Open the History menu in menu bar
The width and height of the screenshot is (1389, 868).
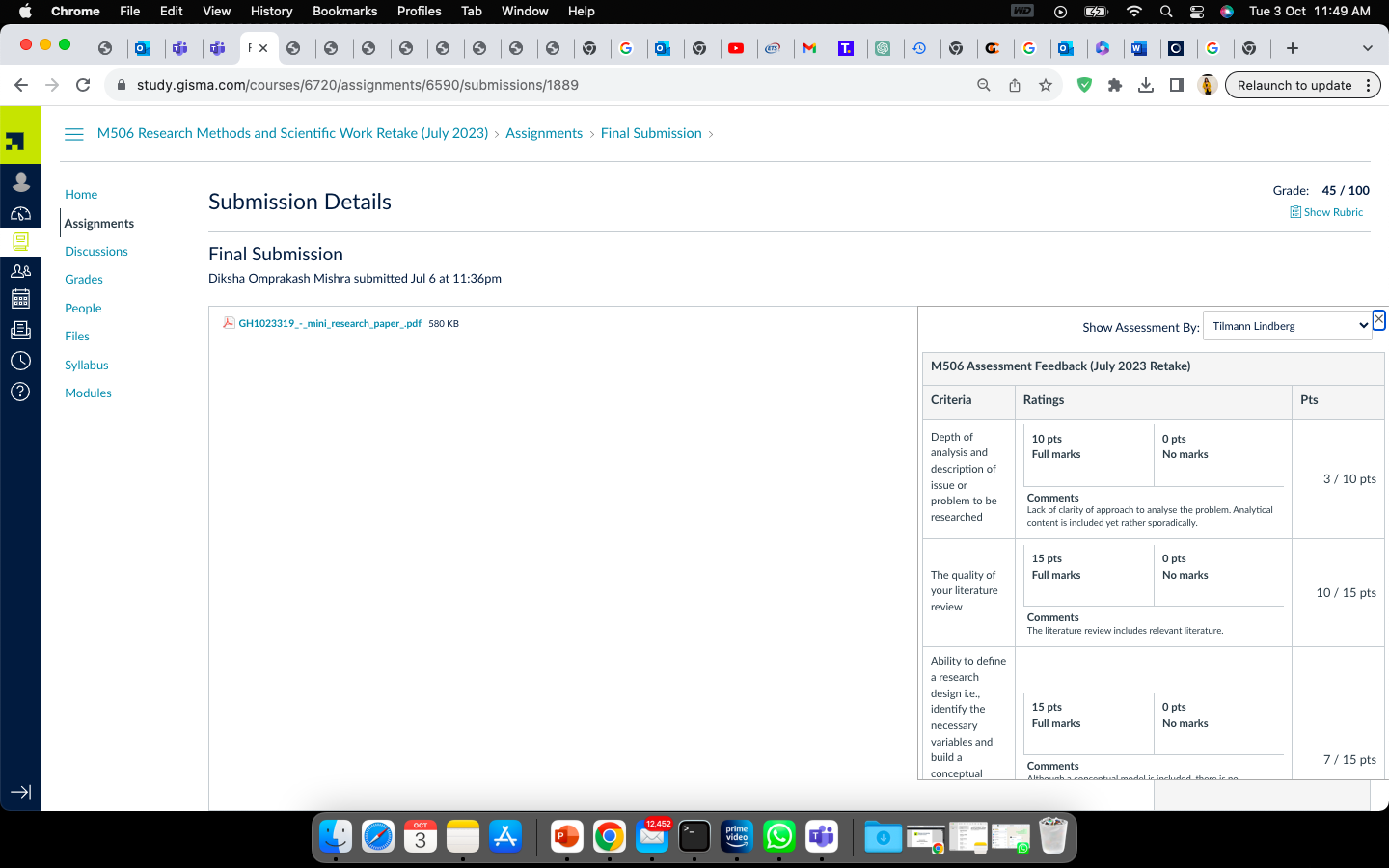pyautogui.click(x=271, y=11)
